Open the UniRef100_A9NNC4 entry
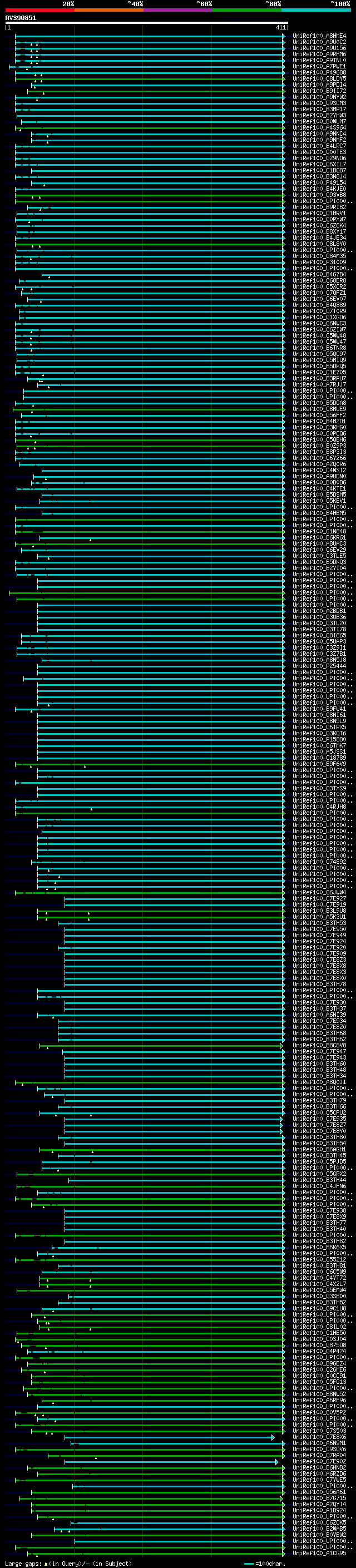356x1568 pixels. coord(319,134)
